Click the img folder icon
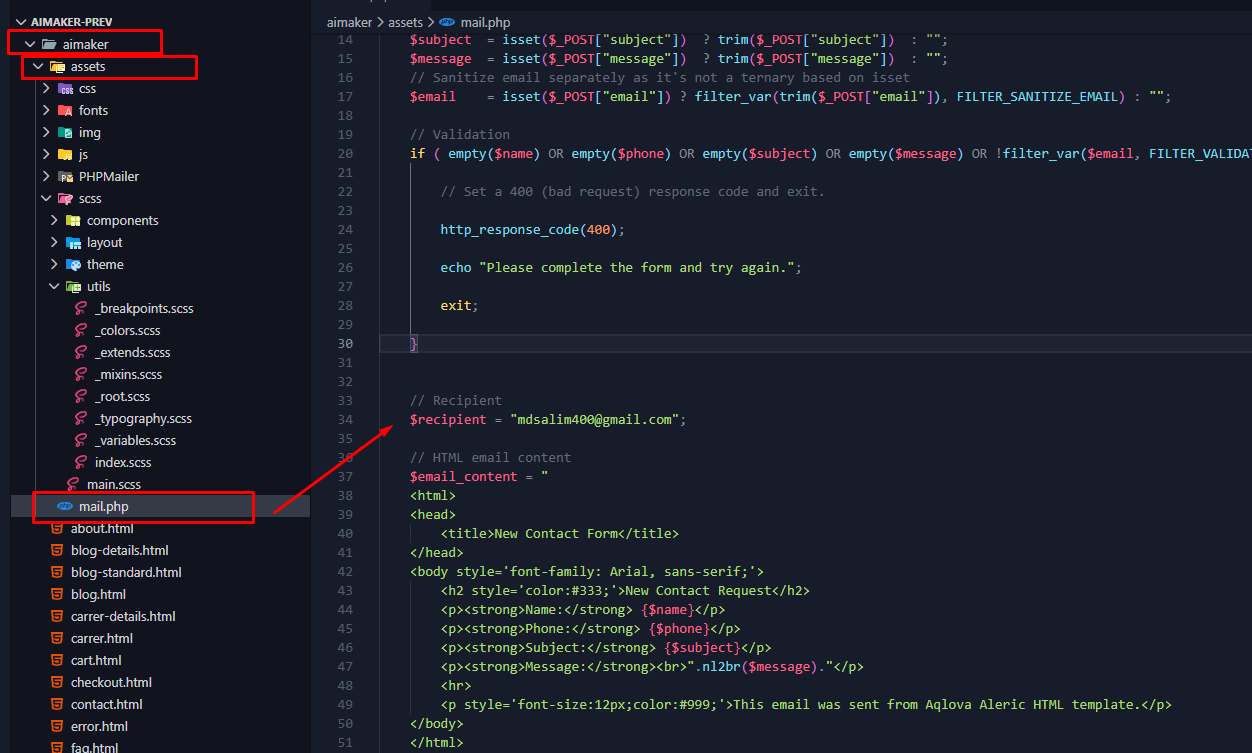1252x753 pixels. [x=65, y=133]
